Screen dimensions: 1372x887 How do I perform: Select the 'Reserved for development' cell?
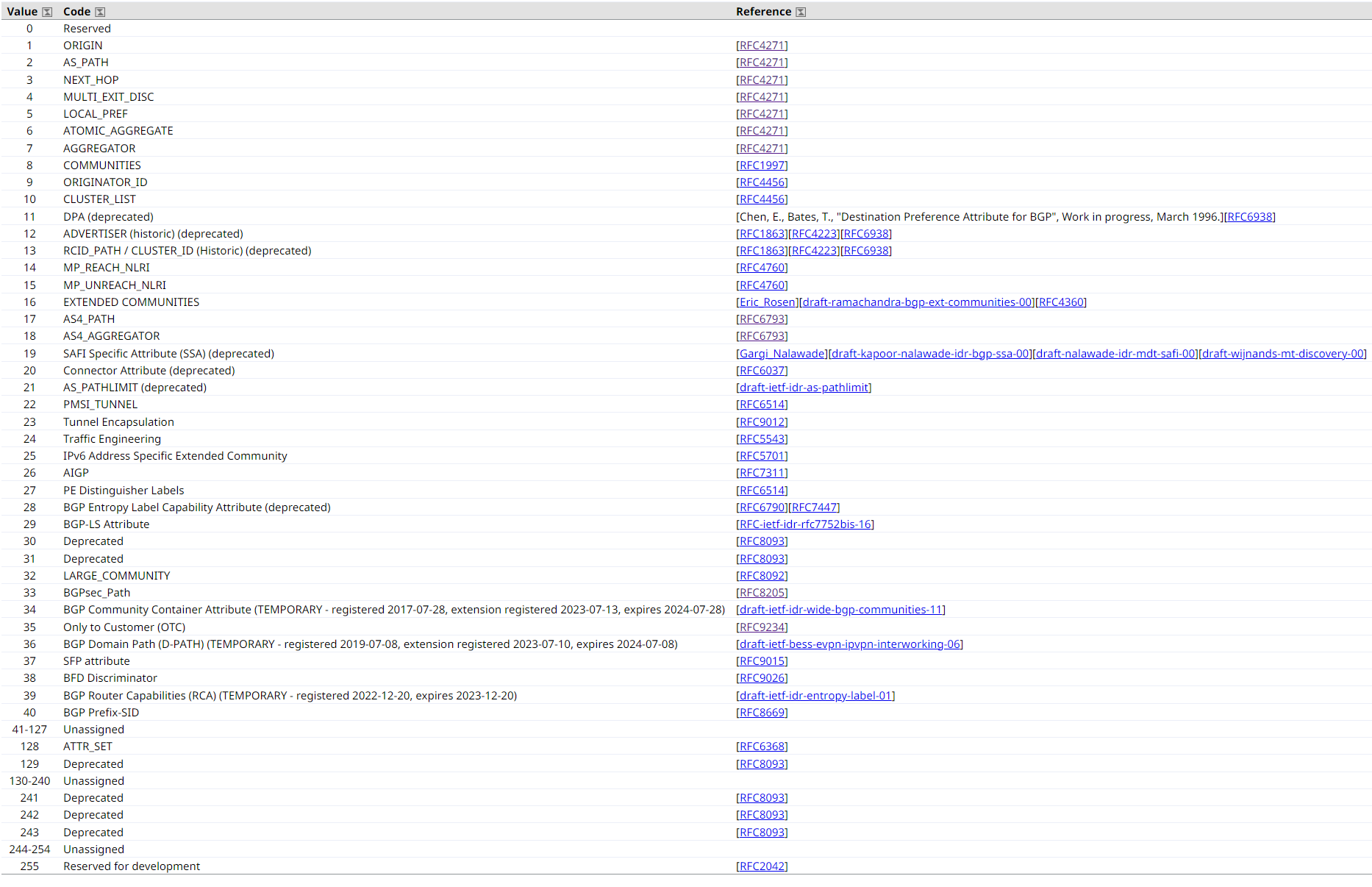tap(132, 866)
